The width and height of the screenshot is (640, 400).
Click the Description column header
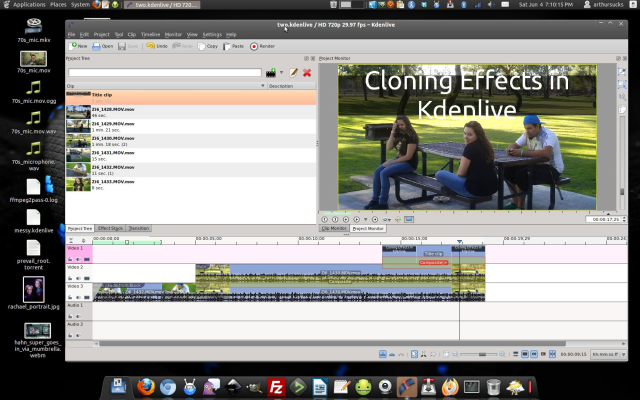[291, 86]
